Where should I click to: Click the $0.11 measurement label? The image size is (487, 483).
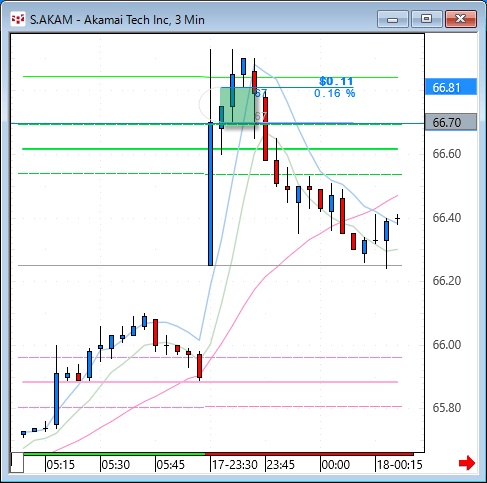tap(336, 81)
